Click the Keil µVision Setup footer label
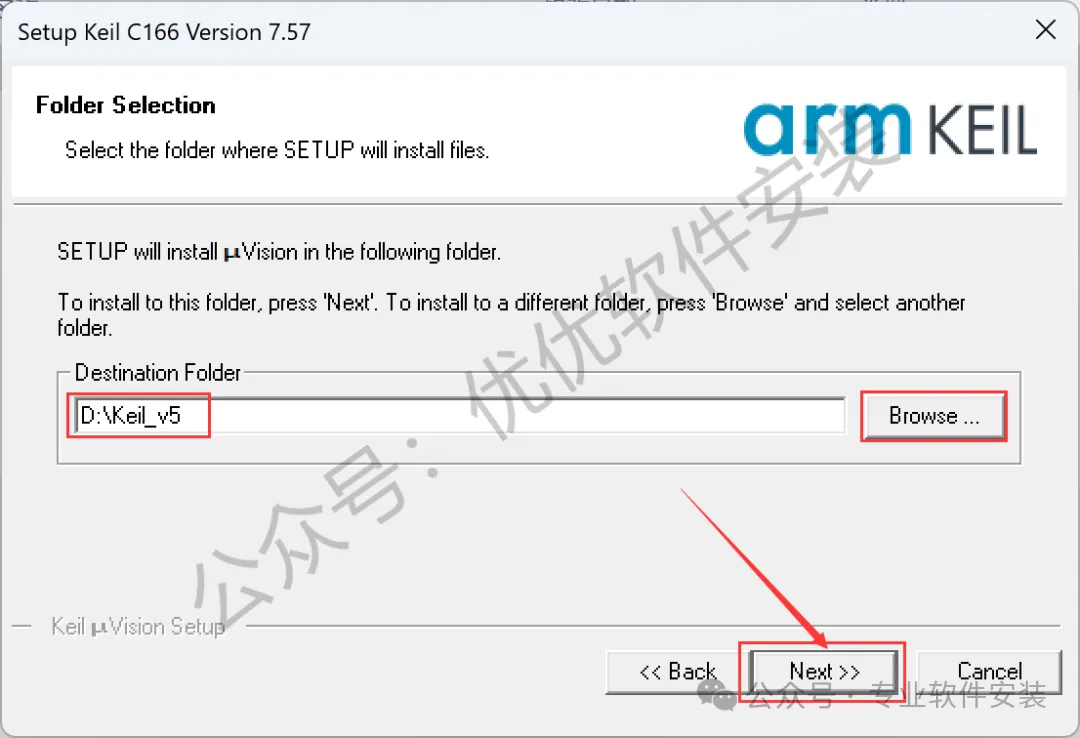 tap(138, 626)
